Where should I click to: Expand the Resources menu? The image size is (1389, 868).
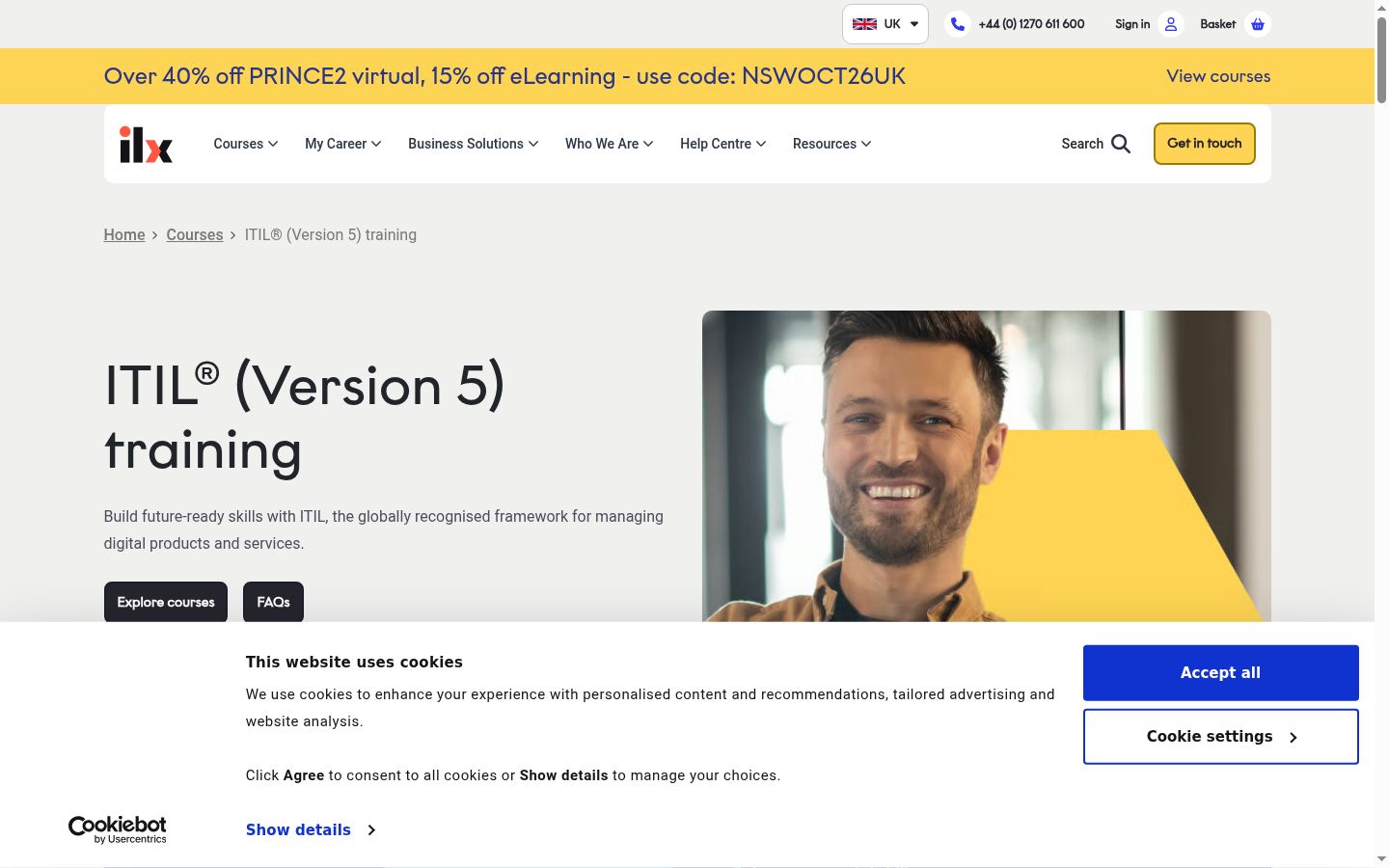(x=832, y=144)
